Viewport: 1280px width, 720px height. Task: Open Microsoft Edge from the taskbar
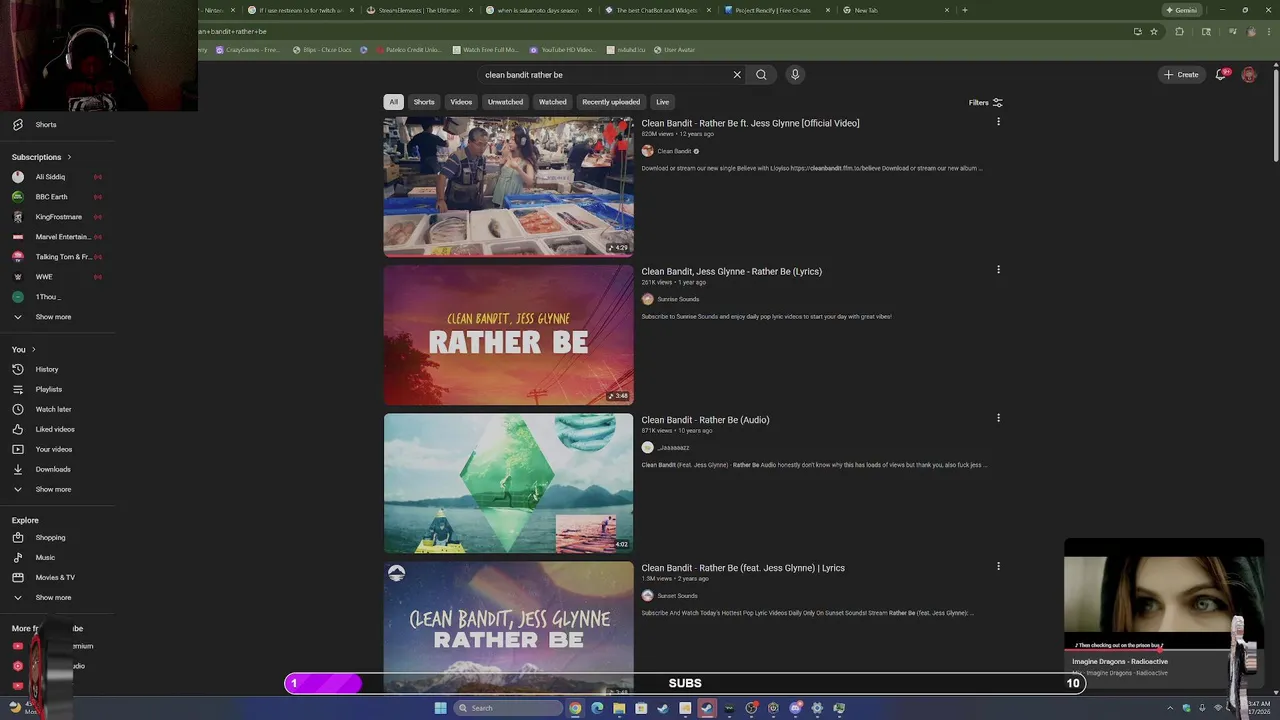(x=597, y=708)
